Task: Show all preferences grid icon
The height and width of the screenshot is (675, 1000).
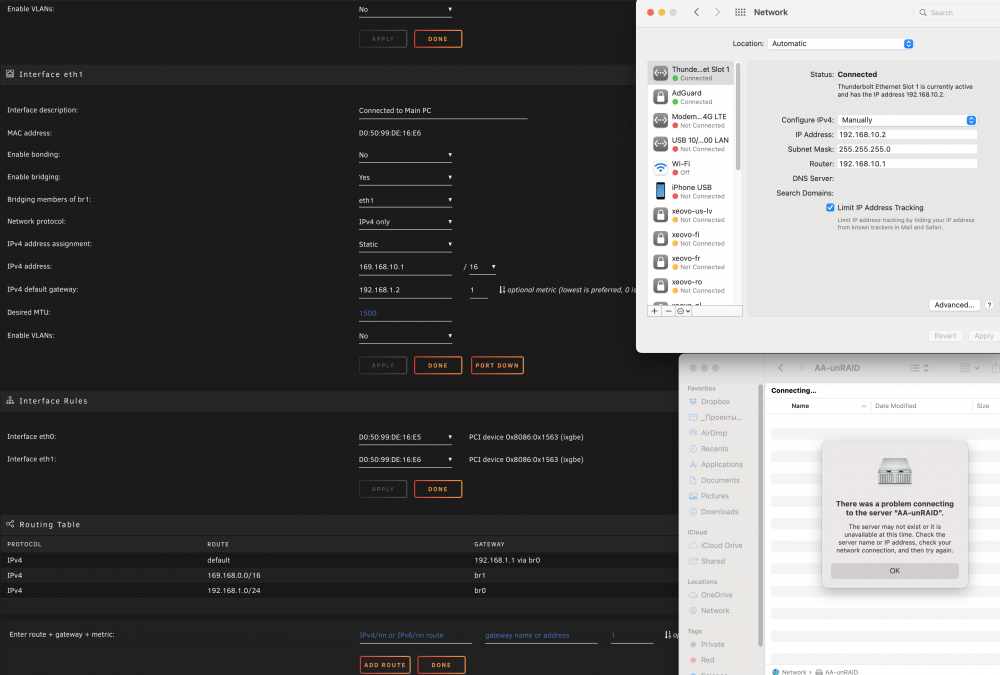Action: [740, 12]
